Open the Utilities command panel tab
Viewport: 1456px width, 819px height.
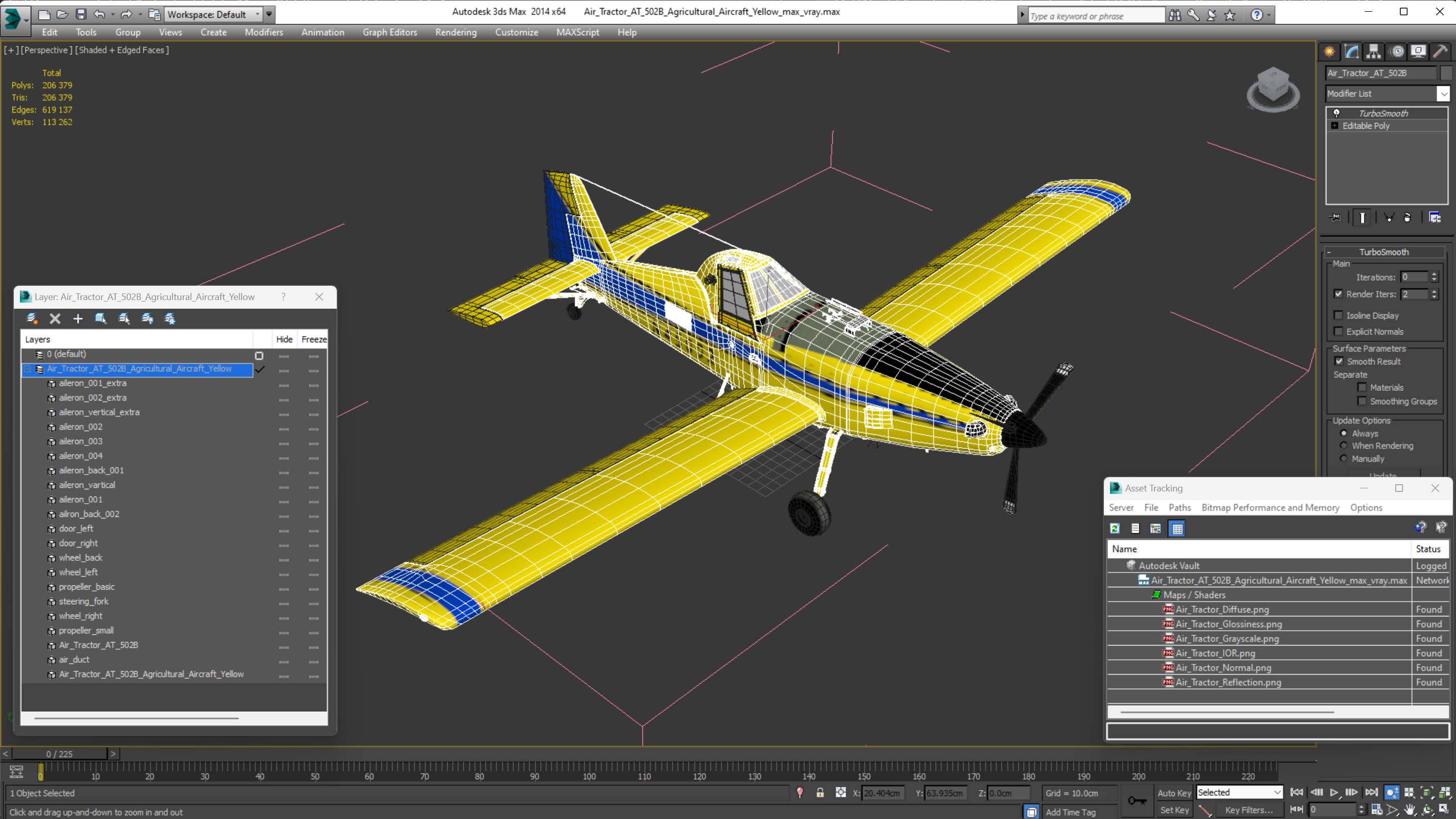tap(1440, 52)
